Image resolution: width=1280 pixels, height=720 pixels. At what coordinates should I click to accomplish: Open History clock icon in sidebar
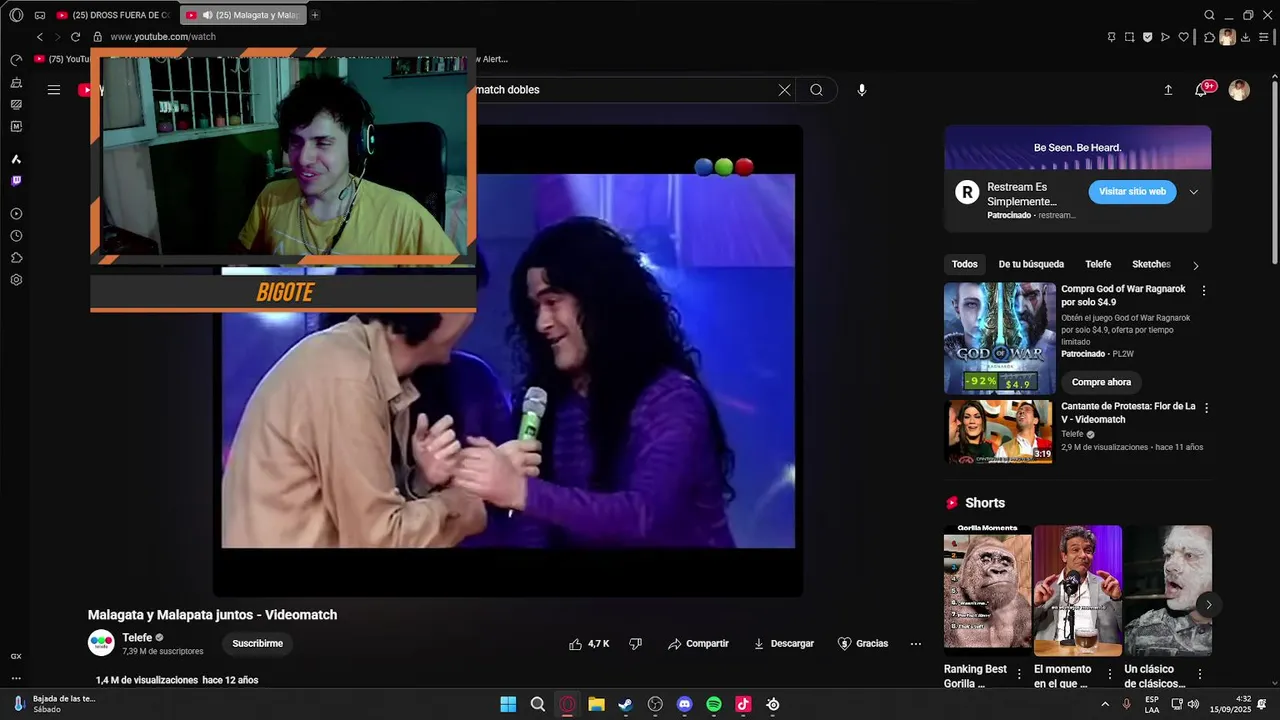tap(16, 236)
